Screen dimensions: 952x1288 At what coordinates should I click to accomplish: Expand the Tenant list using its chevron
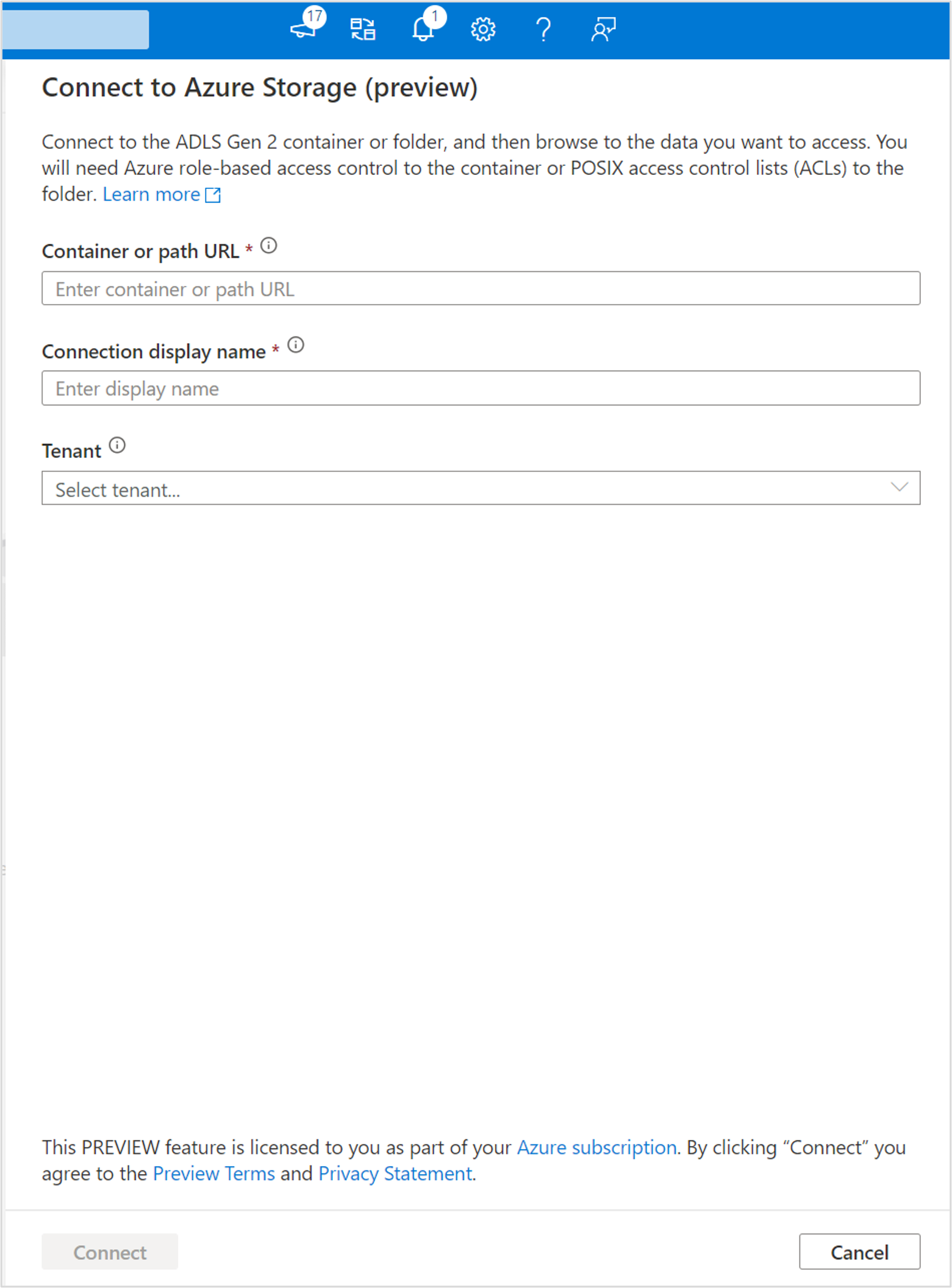[x=899, y=488]
